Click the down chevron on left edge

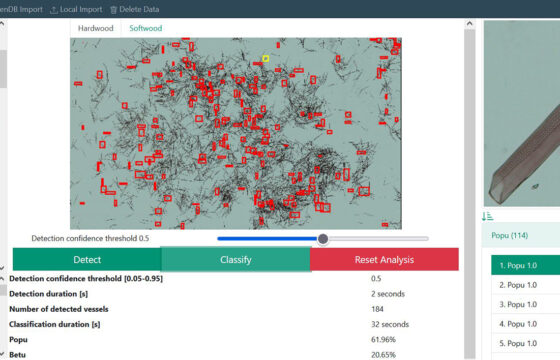tap(2, 267)
